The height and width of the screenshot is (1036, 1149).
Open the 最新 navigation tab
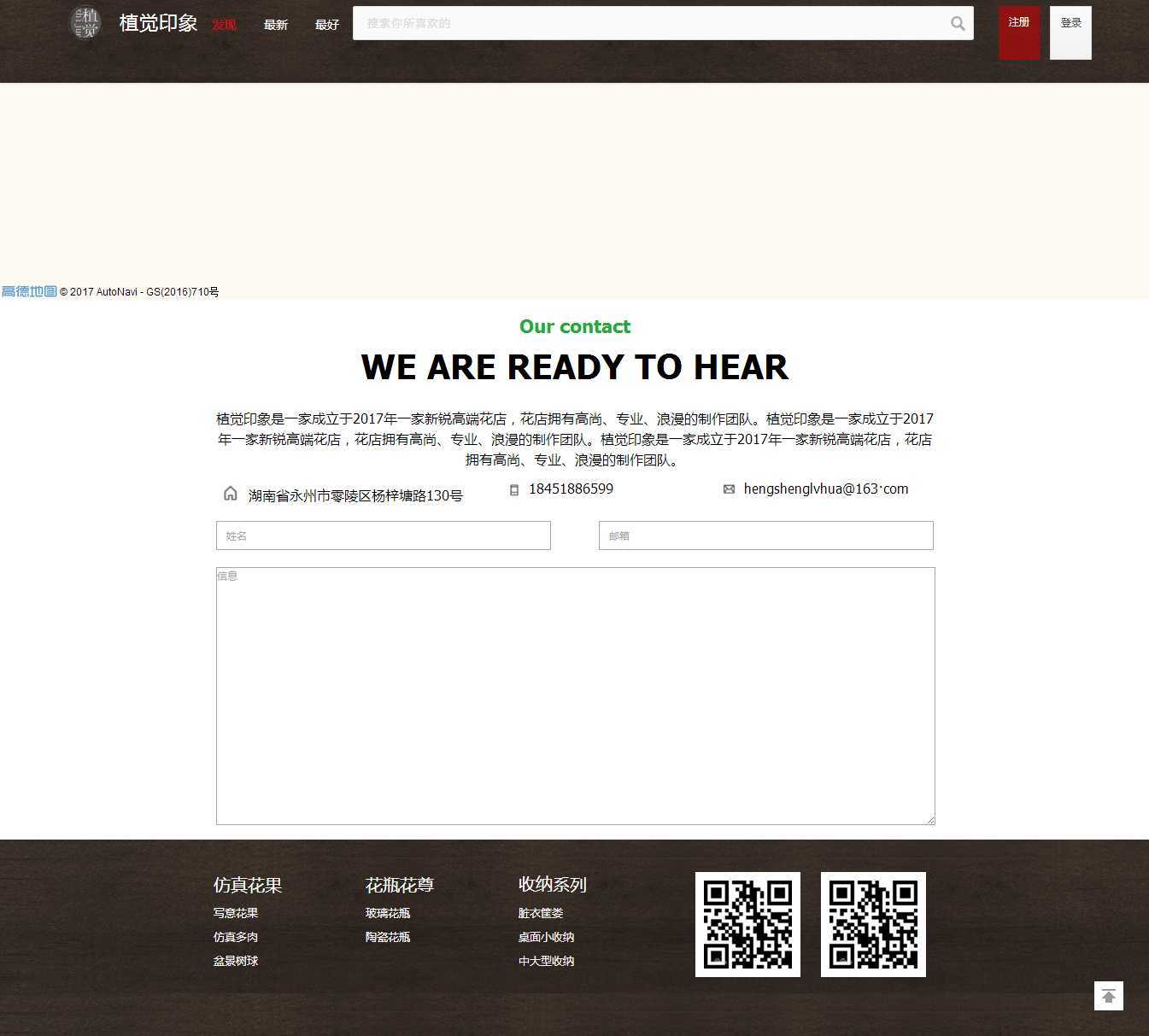(275, 25)
